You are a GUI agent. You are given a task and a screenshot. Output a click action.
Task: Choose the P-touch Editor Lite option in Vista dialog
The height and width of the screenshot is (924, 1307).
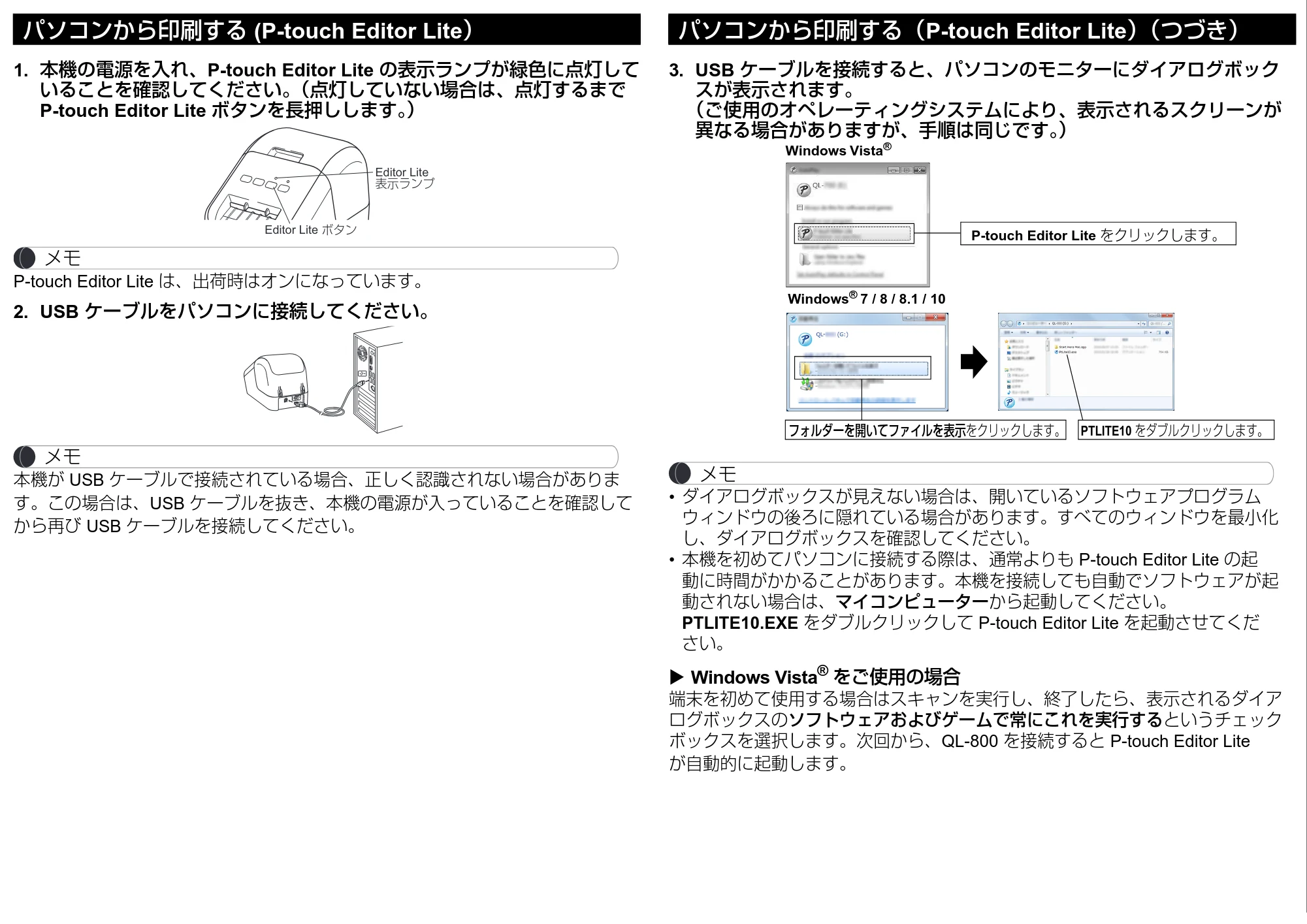854,234
